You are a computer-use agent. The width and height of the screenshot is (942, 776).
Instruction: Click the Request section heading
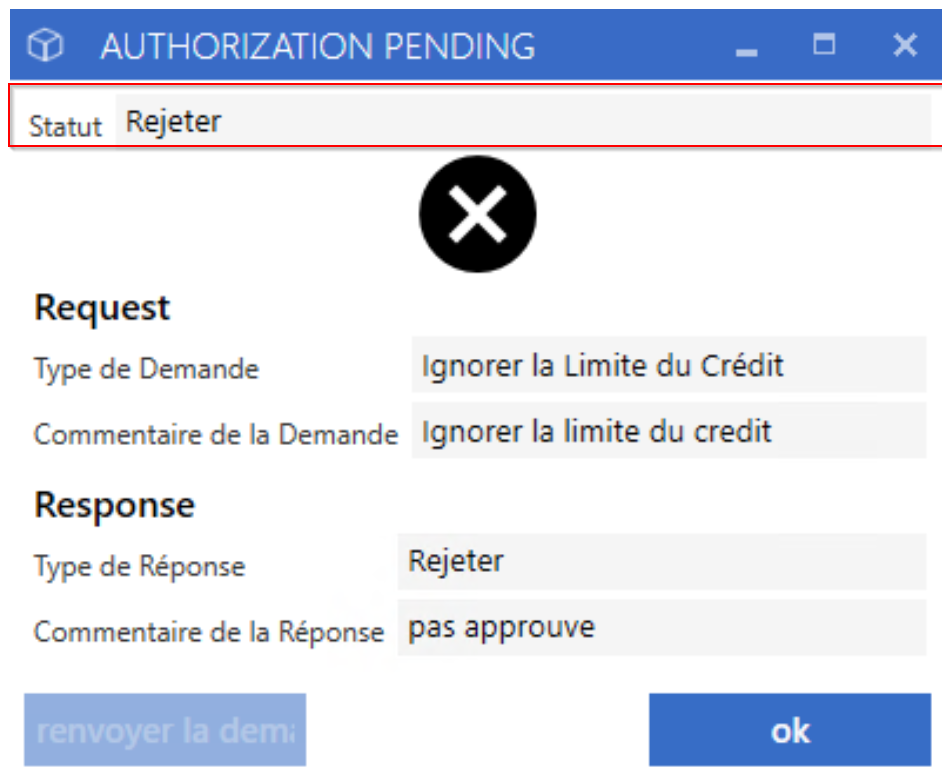pyautogui.click(x=102, y=308)
